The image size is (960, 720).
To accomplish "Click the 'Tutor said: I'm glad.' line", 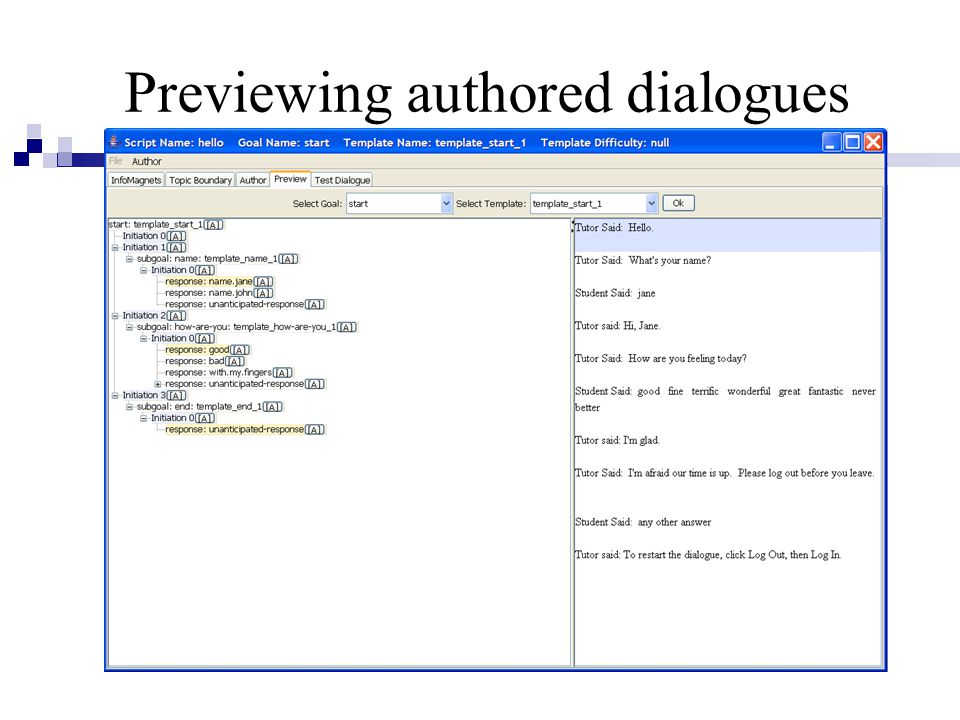I will tap(617, 440).
